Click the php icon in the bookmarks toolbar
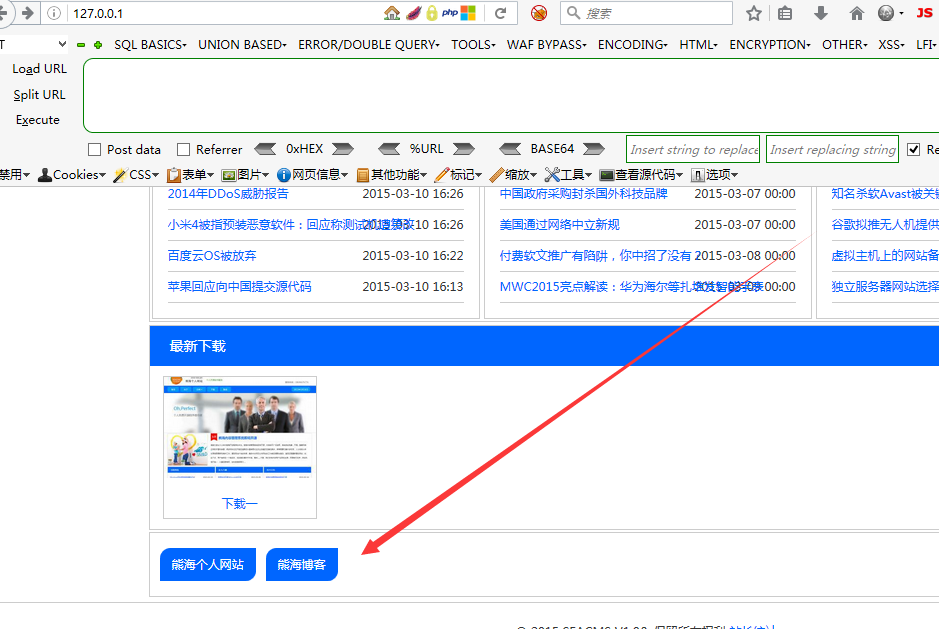Screen dimensions: 939x629 pos(448,13)
